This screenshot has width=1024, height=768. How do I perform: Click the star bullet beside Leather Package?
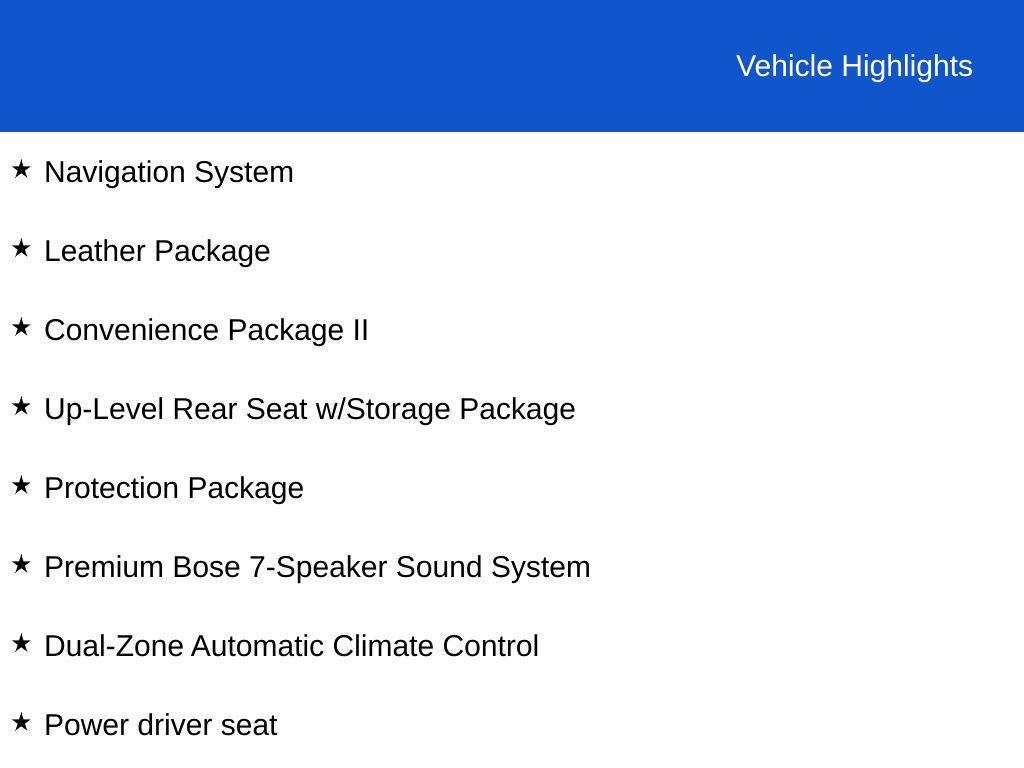coord(21,249)
